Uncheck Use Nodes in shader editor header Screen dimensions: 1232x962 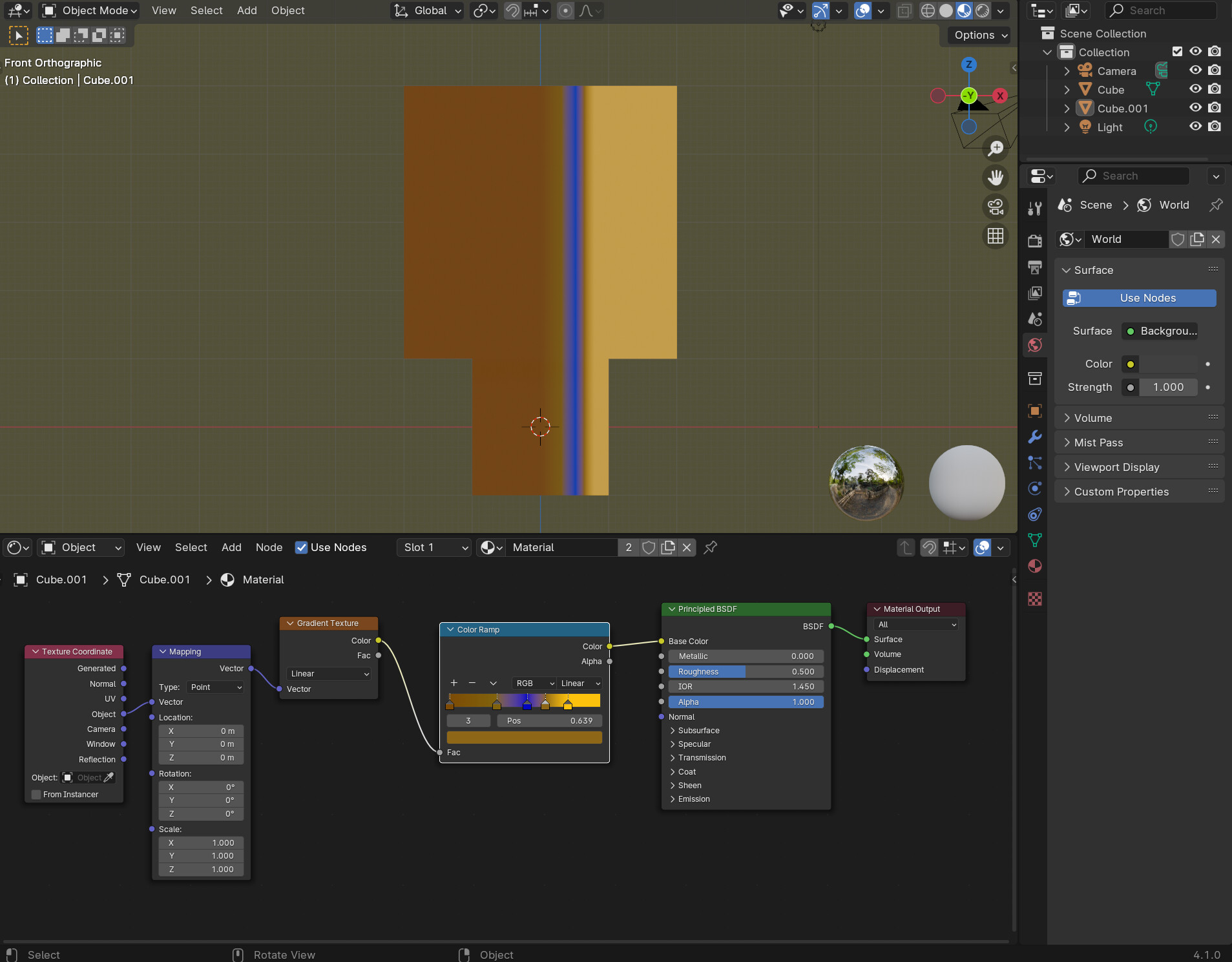[x=301, y=547]
